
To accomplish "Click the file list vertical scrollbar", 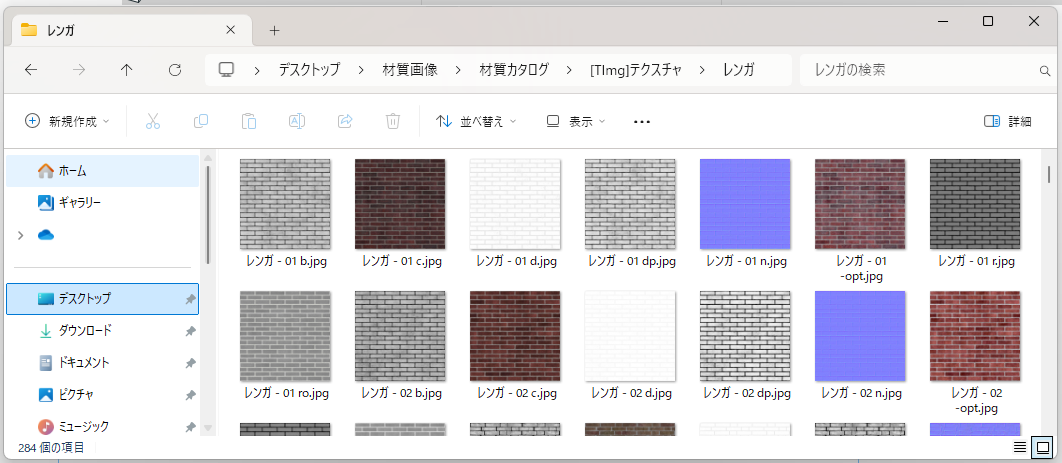I will [x=1049, y=173].
